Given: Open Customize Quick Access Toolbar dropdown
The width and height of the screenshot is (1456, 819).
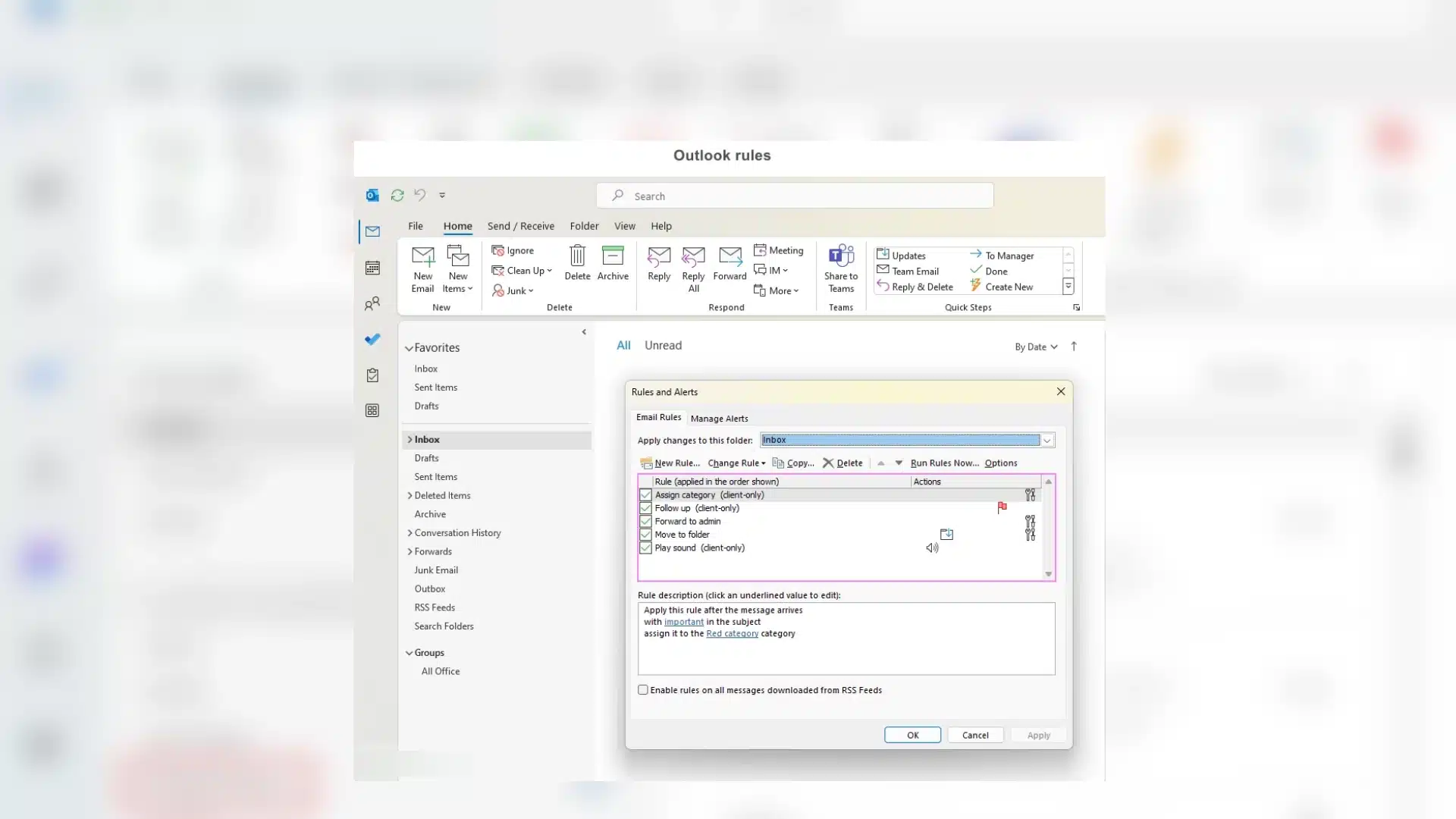Looking at the screenshot, I should tap(442, 195).
